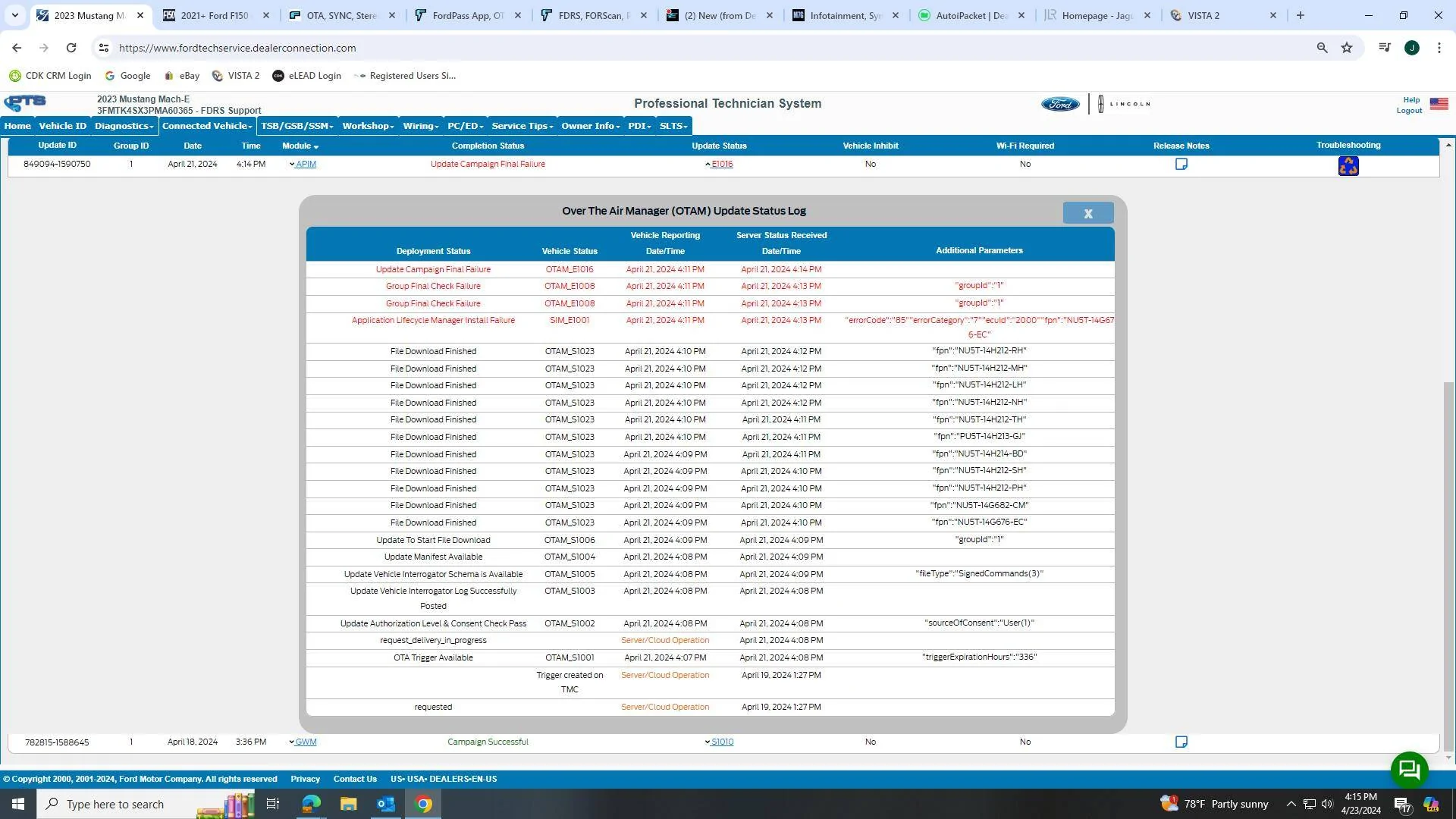Screen dimensions: 1456x819
Task: Click the PTS logo
Action: [25, 103]
